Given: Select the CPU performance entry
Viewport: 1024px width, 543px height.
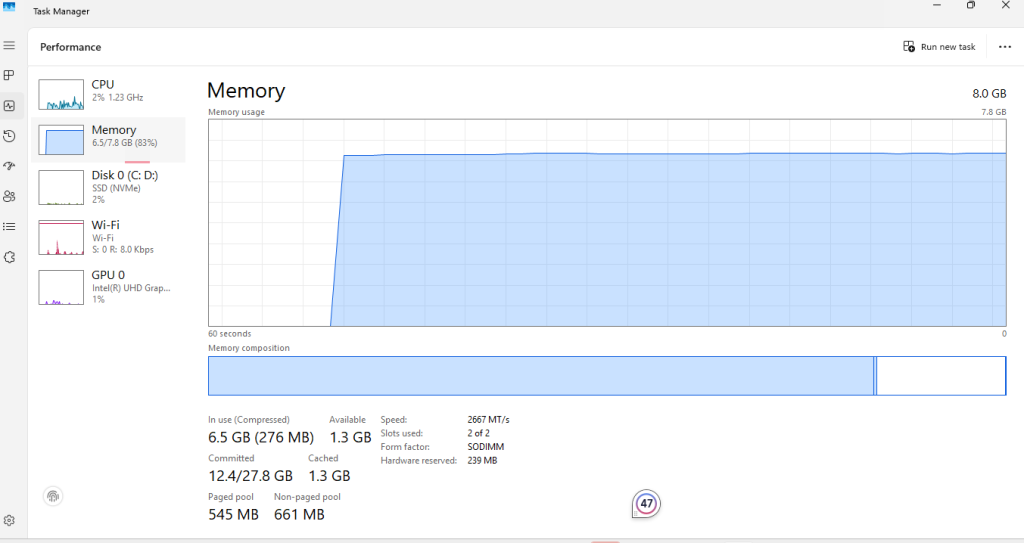Looking at the screenshot, I should pos(108,94).
